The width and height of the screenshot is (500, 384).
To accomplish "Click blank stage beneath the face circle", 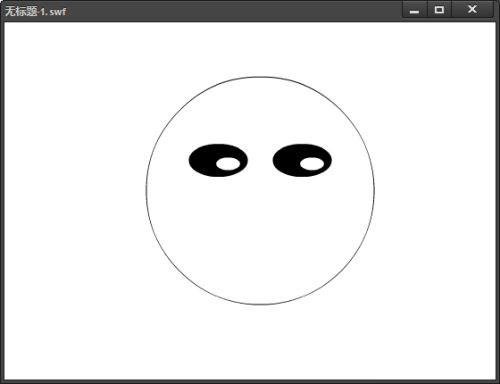I will point(260,342).
